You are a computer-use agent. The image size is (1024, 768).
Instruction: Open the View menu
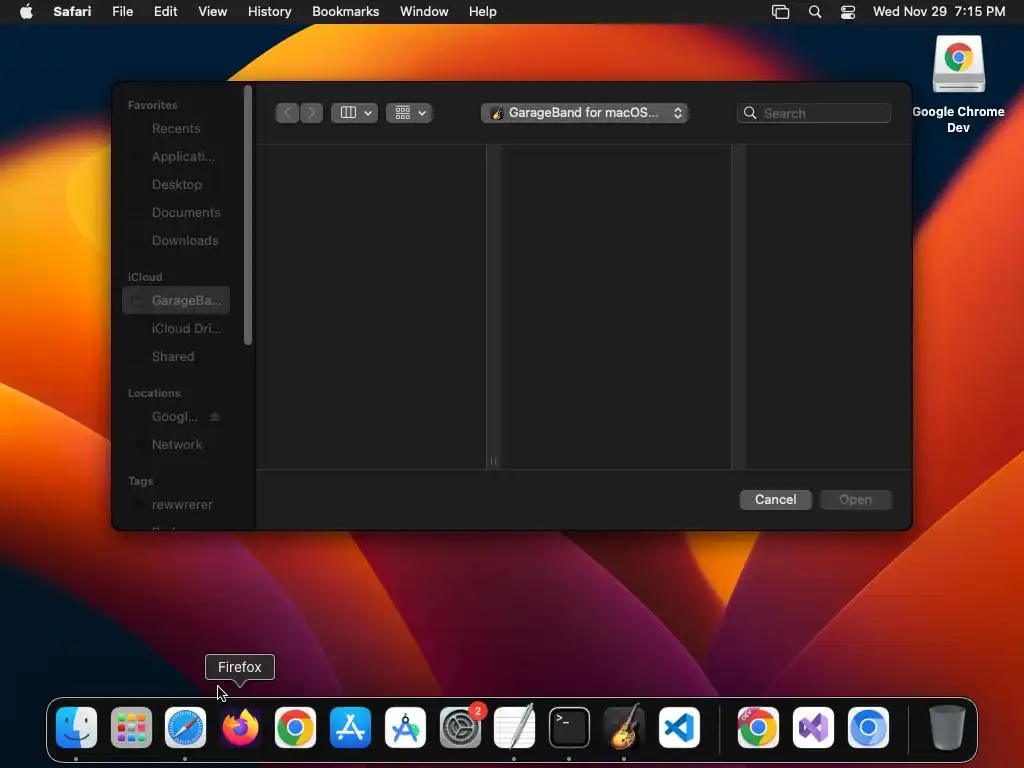tap(213, 12)
